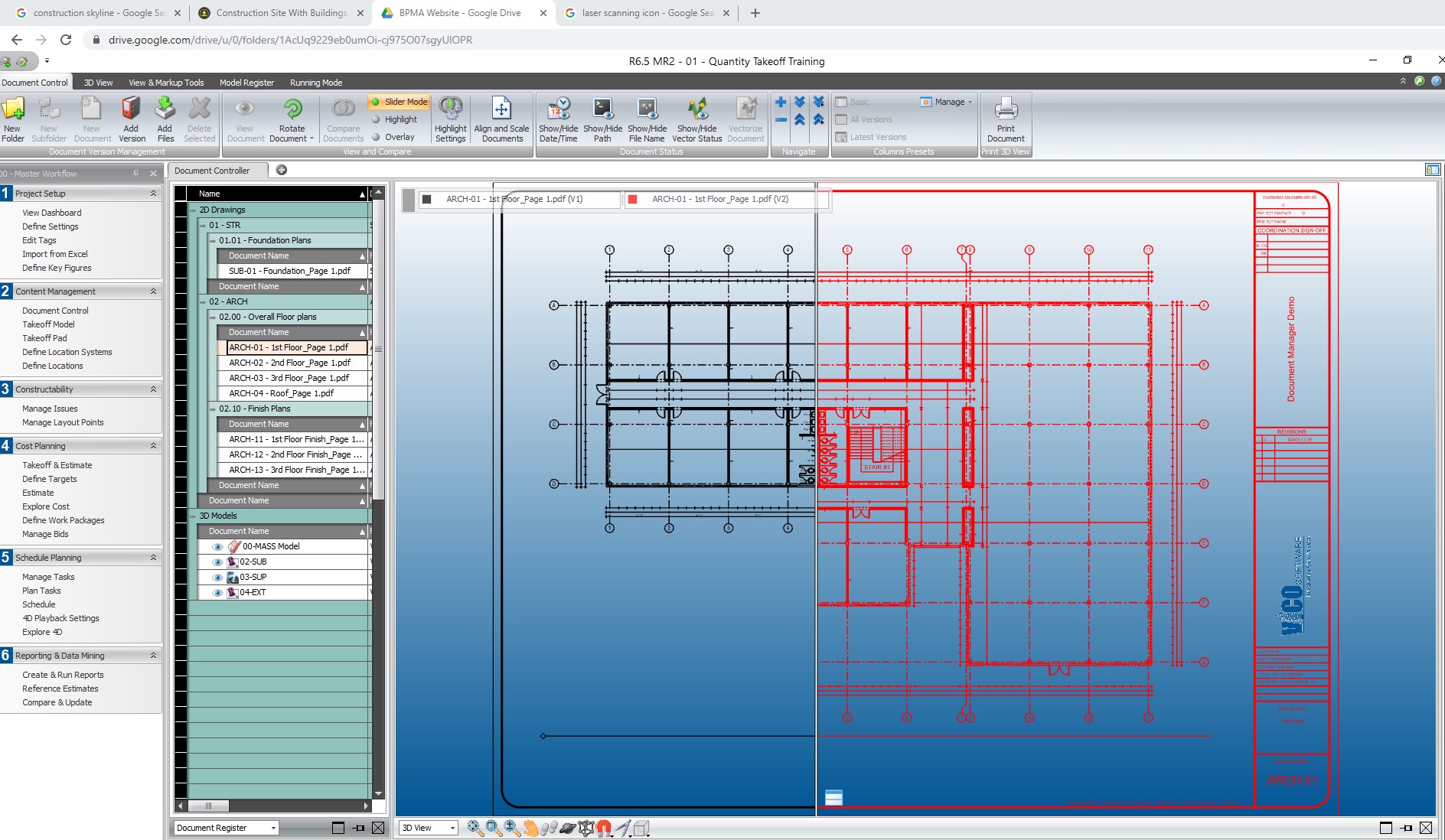The image size is (1445, 840).
Task: Activate the Zoom Window tool at the bottom
Action: 492,828
